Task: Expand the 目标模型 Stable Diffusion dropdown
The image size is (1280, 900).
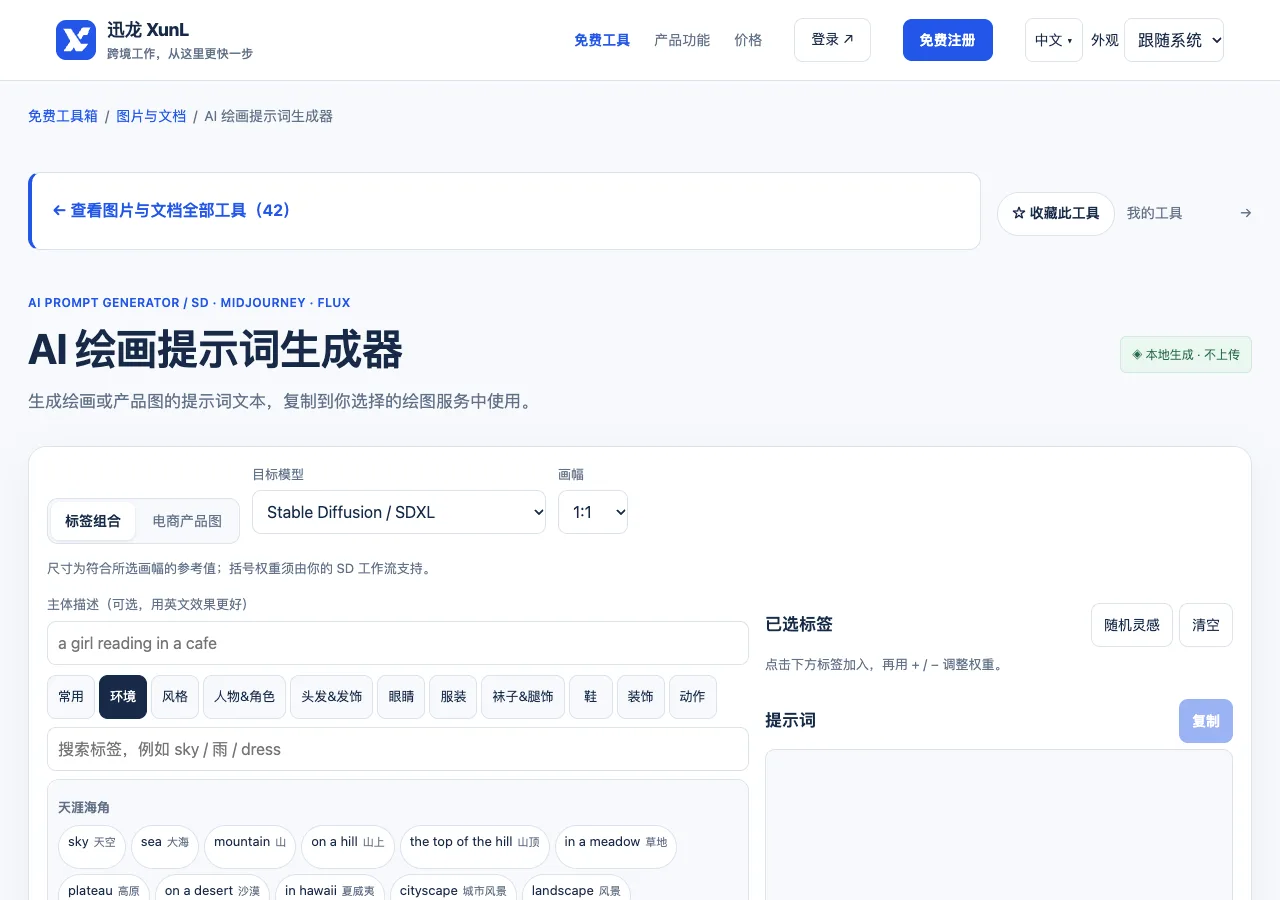Action: (399, 512)
